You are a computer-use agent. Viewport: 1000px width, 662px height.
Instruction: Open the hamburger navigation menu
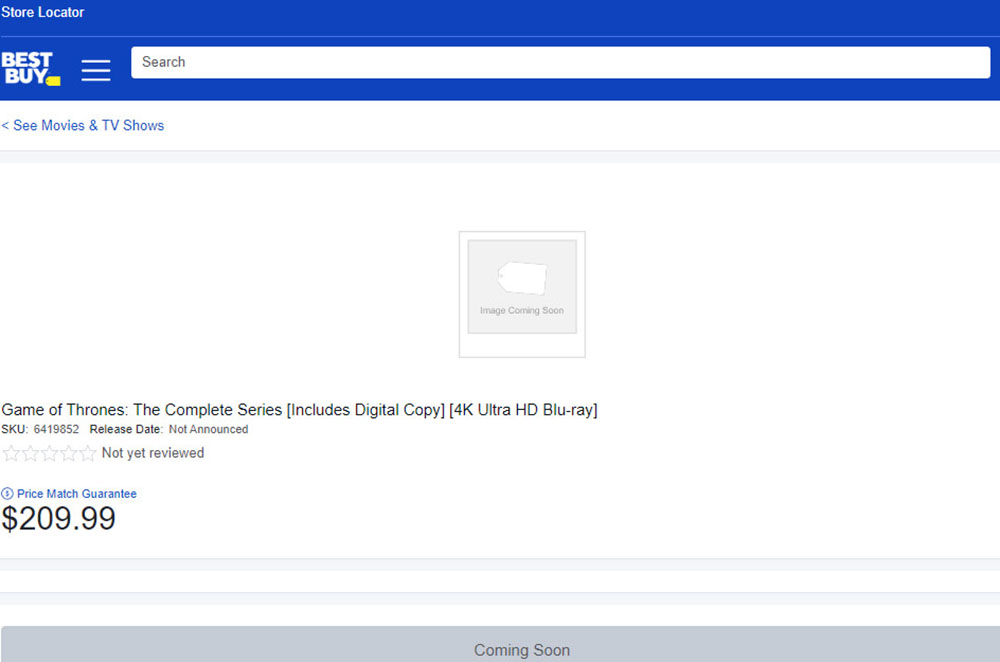[96, 70]
